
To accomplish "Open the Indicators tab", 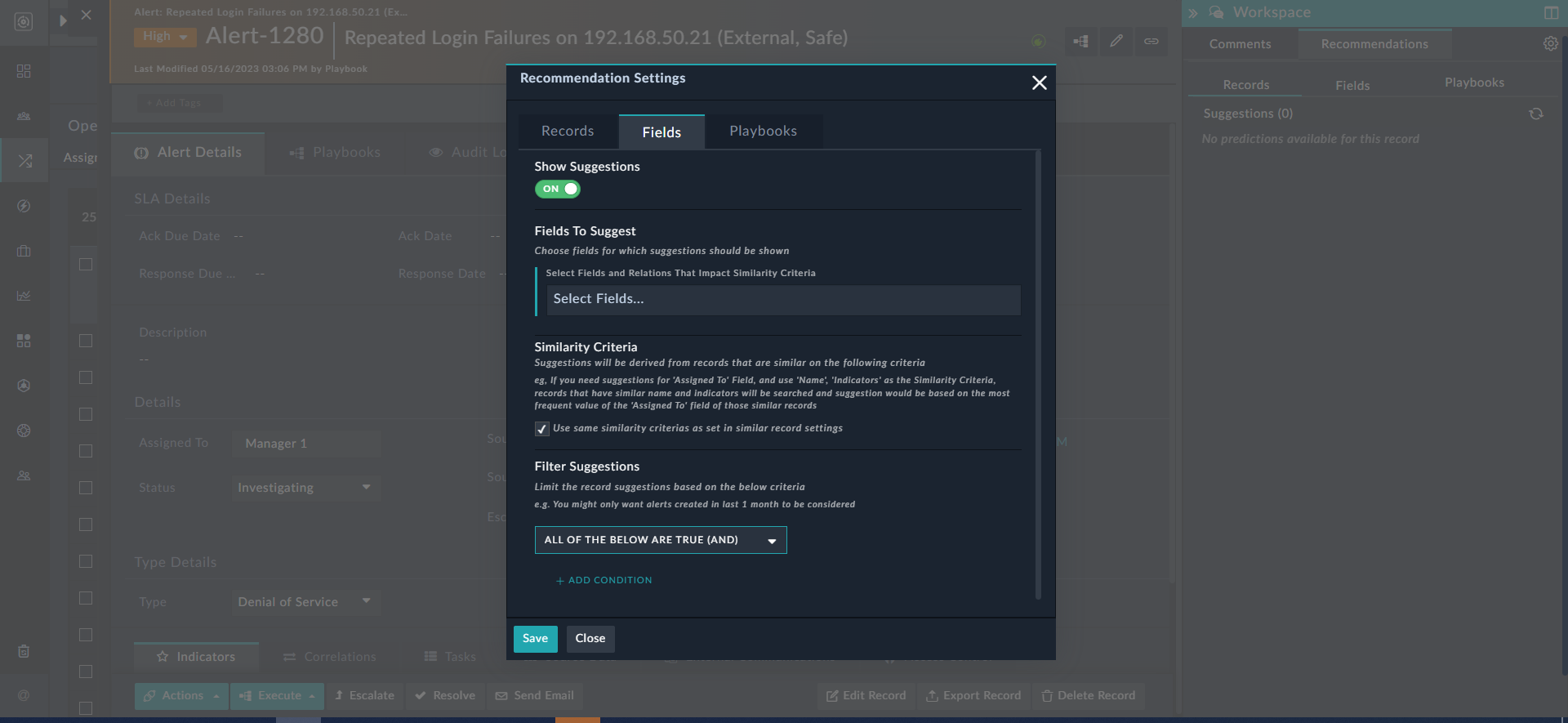I will tap(196, 657).
